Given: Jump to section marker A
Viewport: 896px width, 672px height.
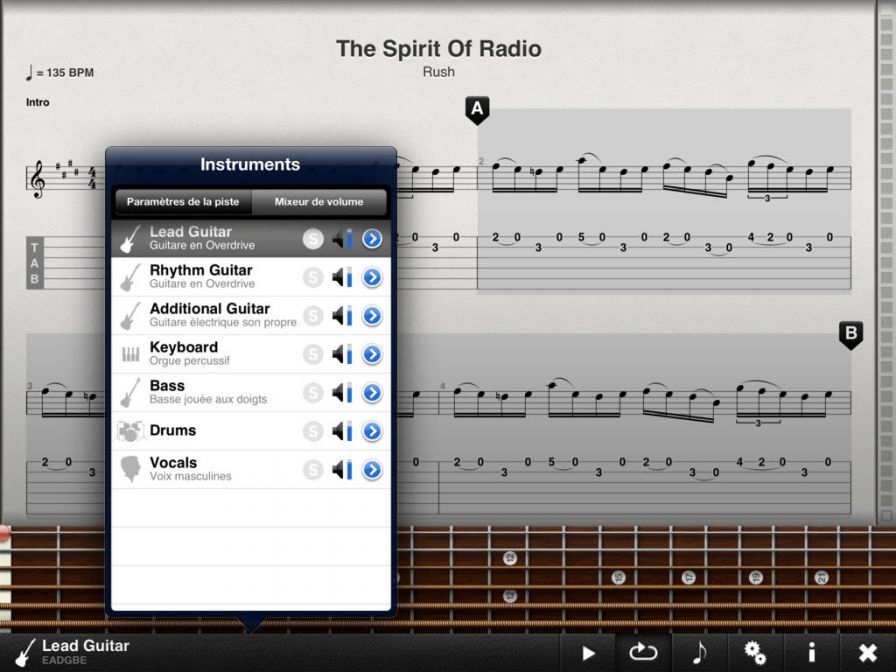Looking at the screenshot, I should tap(477, 109).
